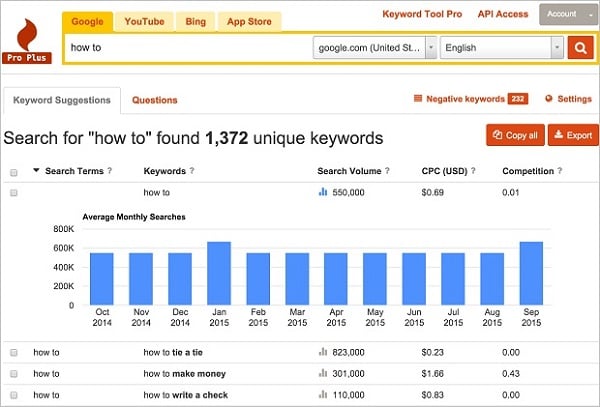Image resolution: width=600 pixels, height=407 pixels.
Task: Open the Negative keywords link
Action: tap(465, 99)
